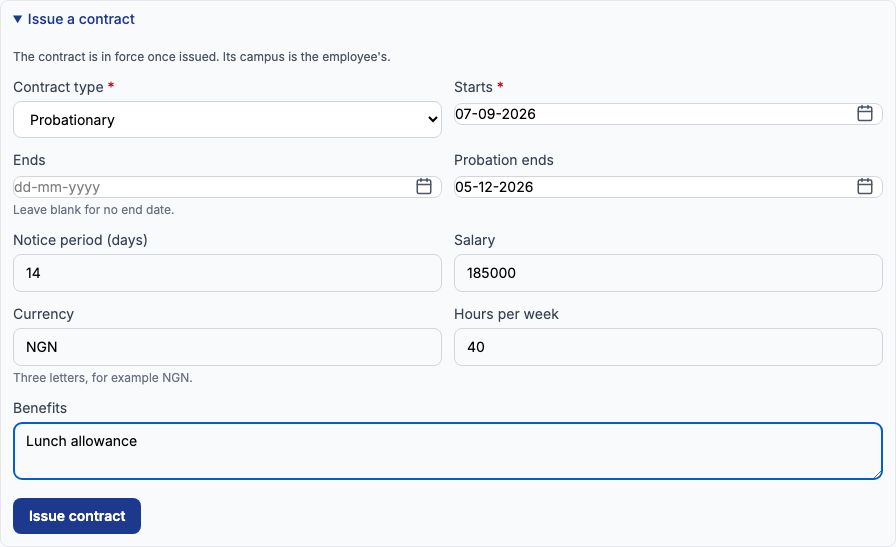896x547 pixels.
Task: Click the Ends date field
Action: point(227,187)
